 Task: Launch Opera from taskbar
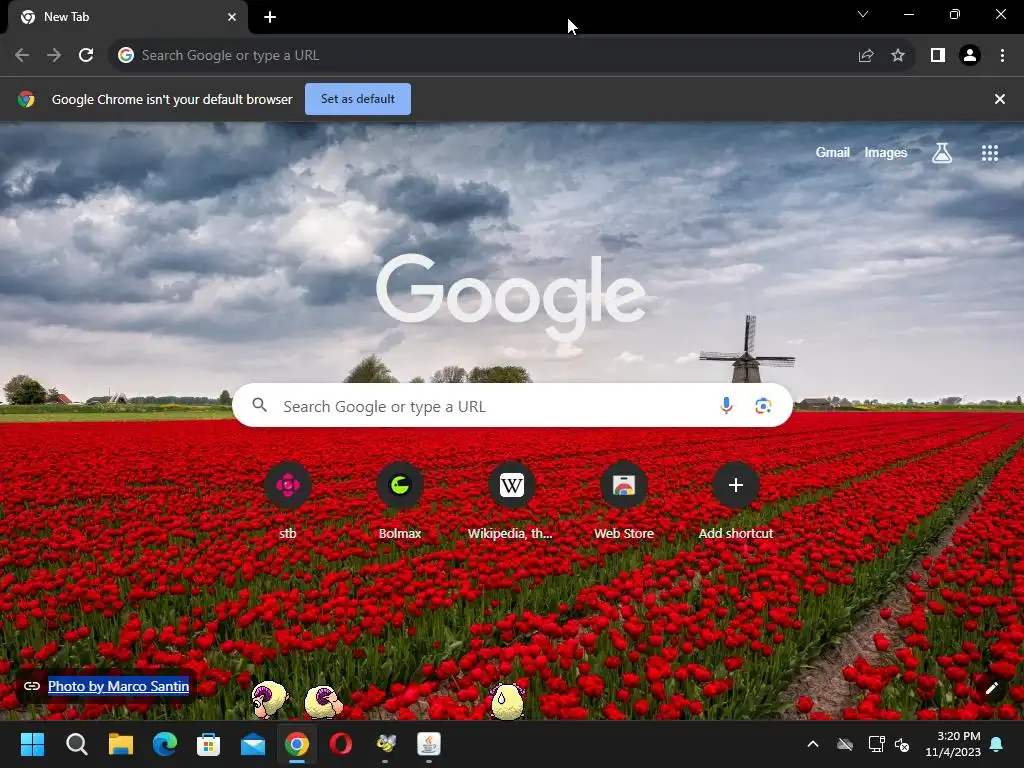click(x=341, y=744)
